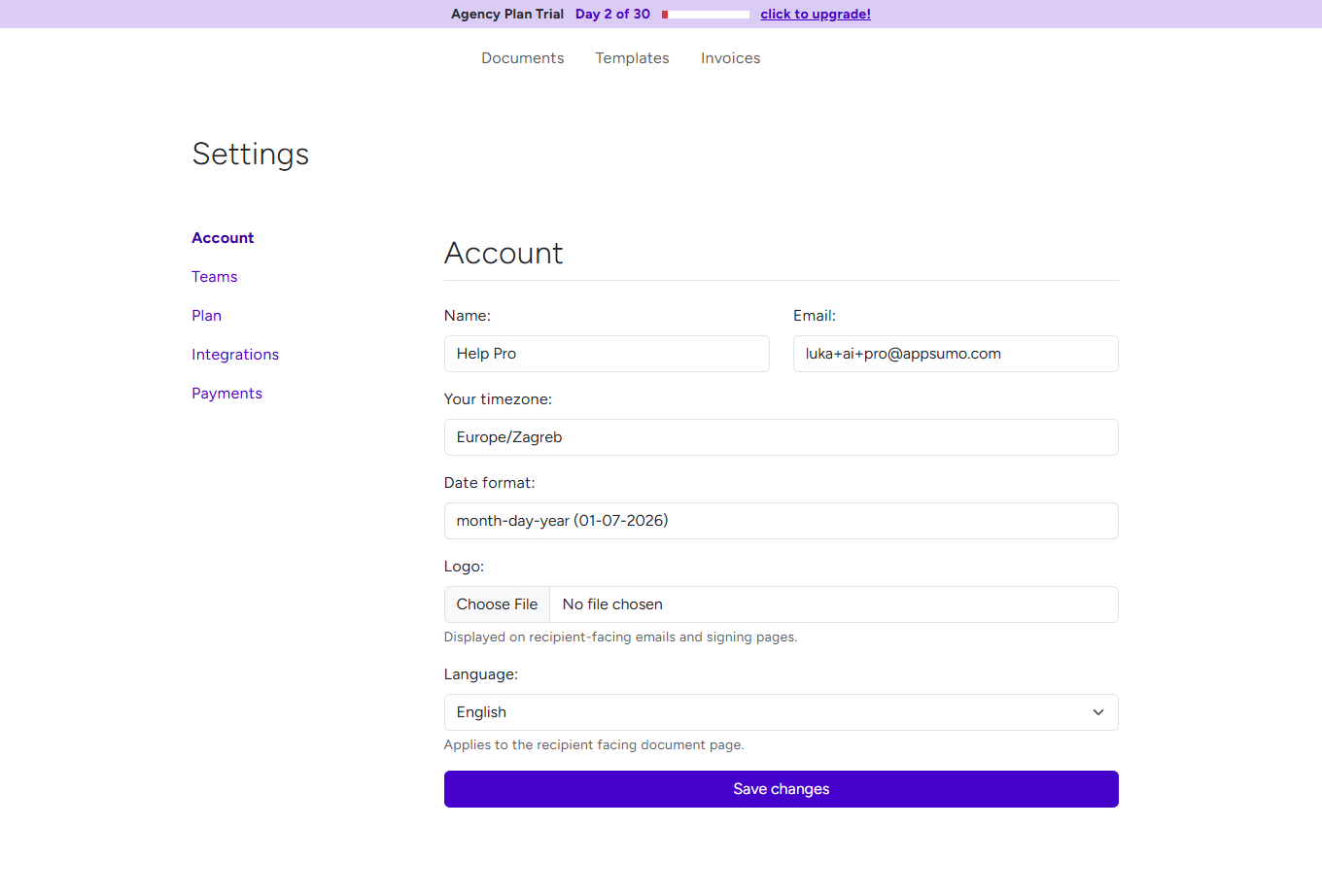Go to Payments settings
1322x896 pixels.
(226, 394)
